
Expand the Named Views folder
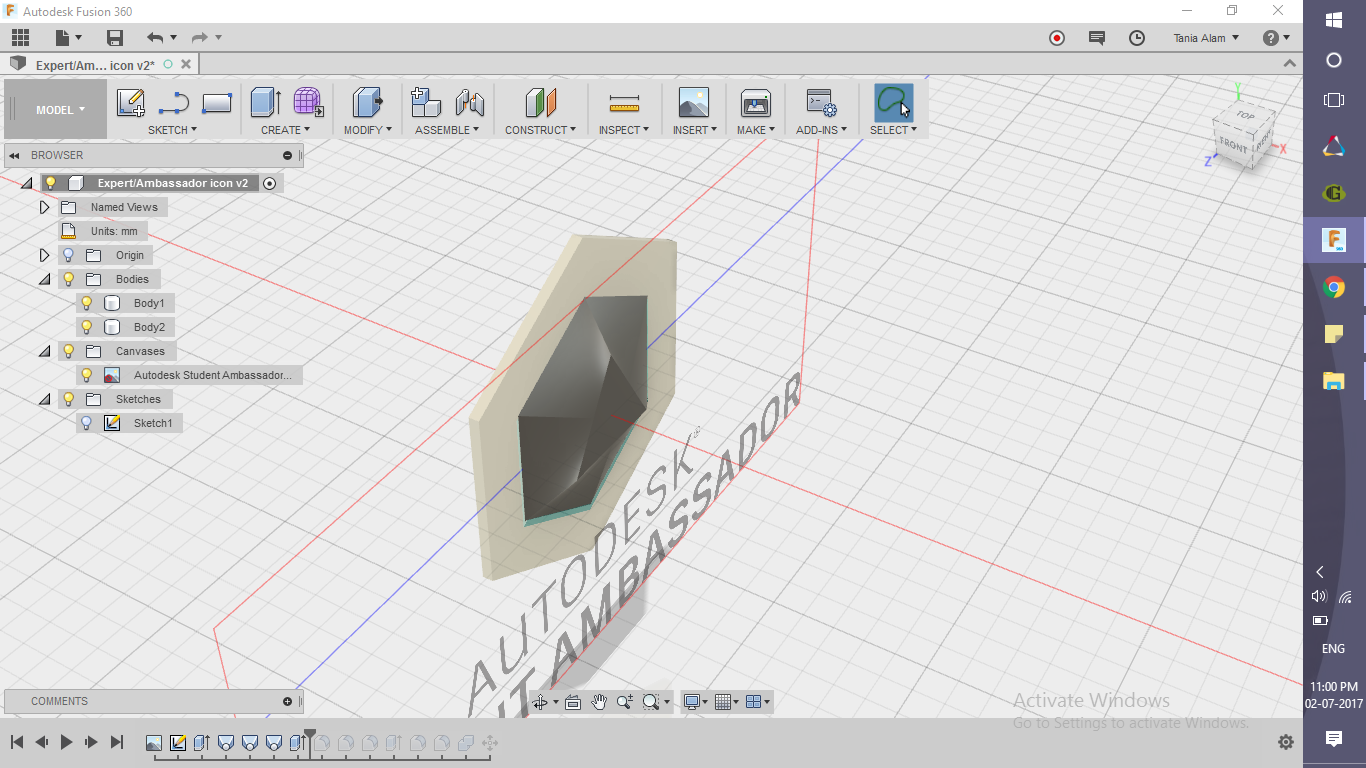click(45, 207)
